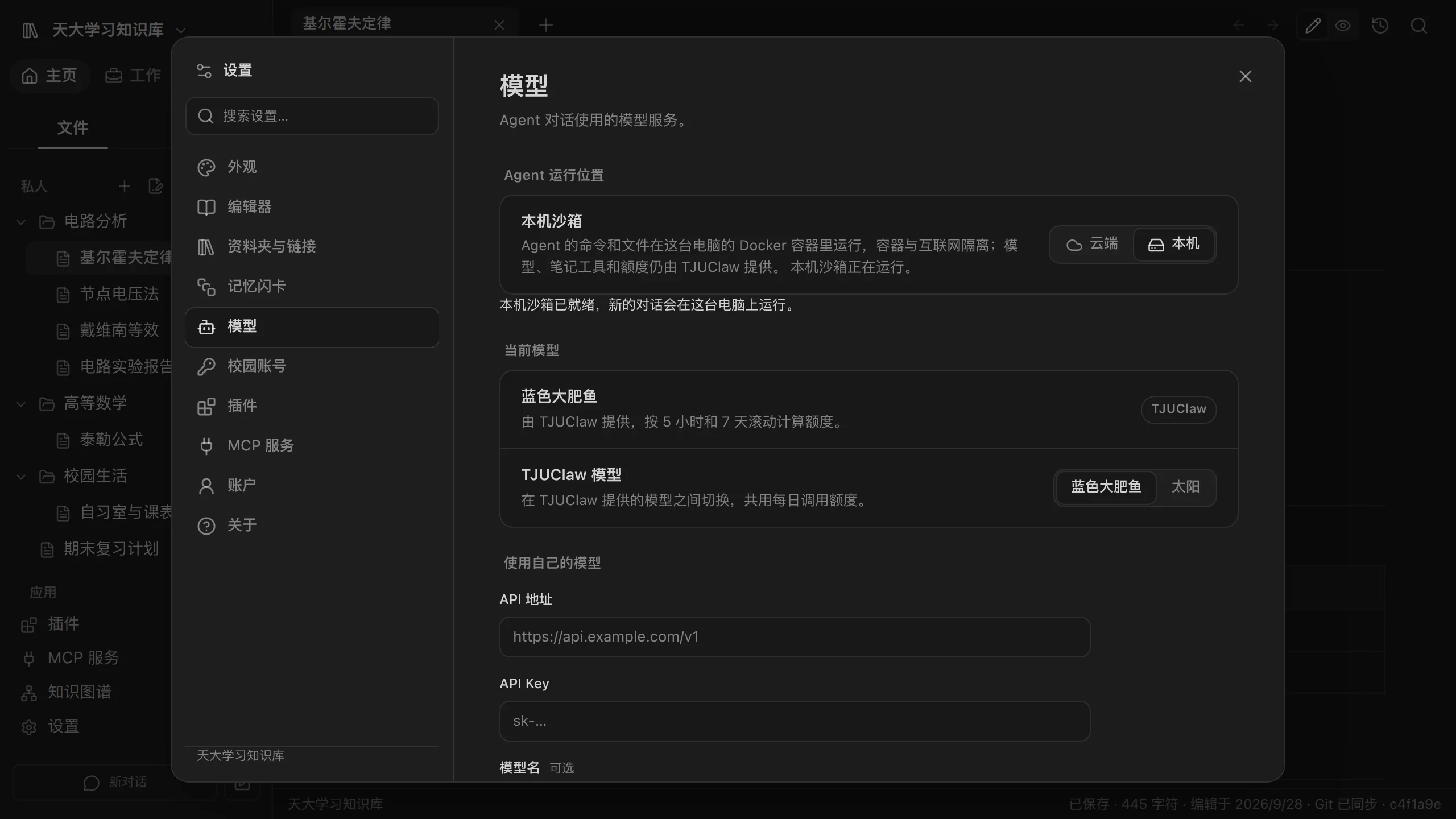Viewport: 1456px width, 819px height.
Task: Open version history clock icon
Action: pyautogui.click(x=1380, y=26)
